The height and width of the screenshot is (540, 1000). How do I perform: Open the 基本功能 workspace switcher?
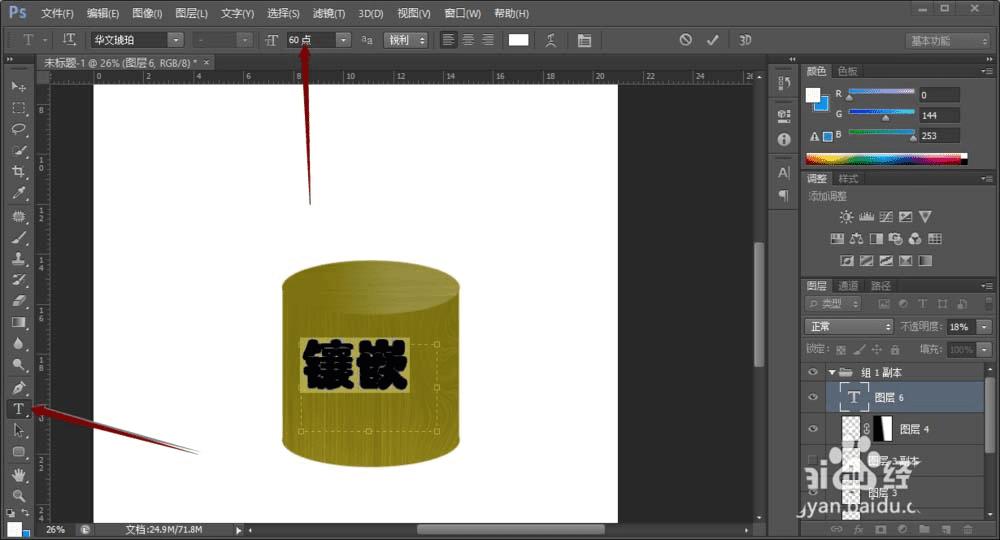(948, 41)
